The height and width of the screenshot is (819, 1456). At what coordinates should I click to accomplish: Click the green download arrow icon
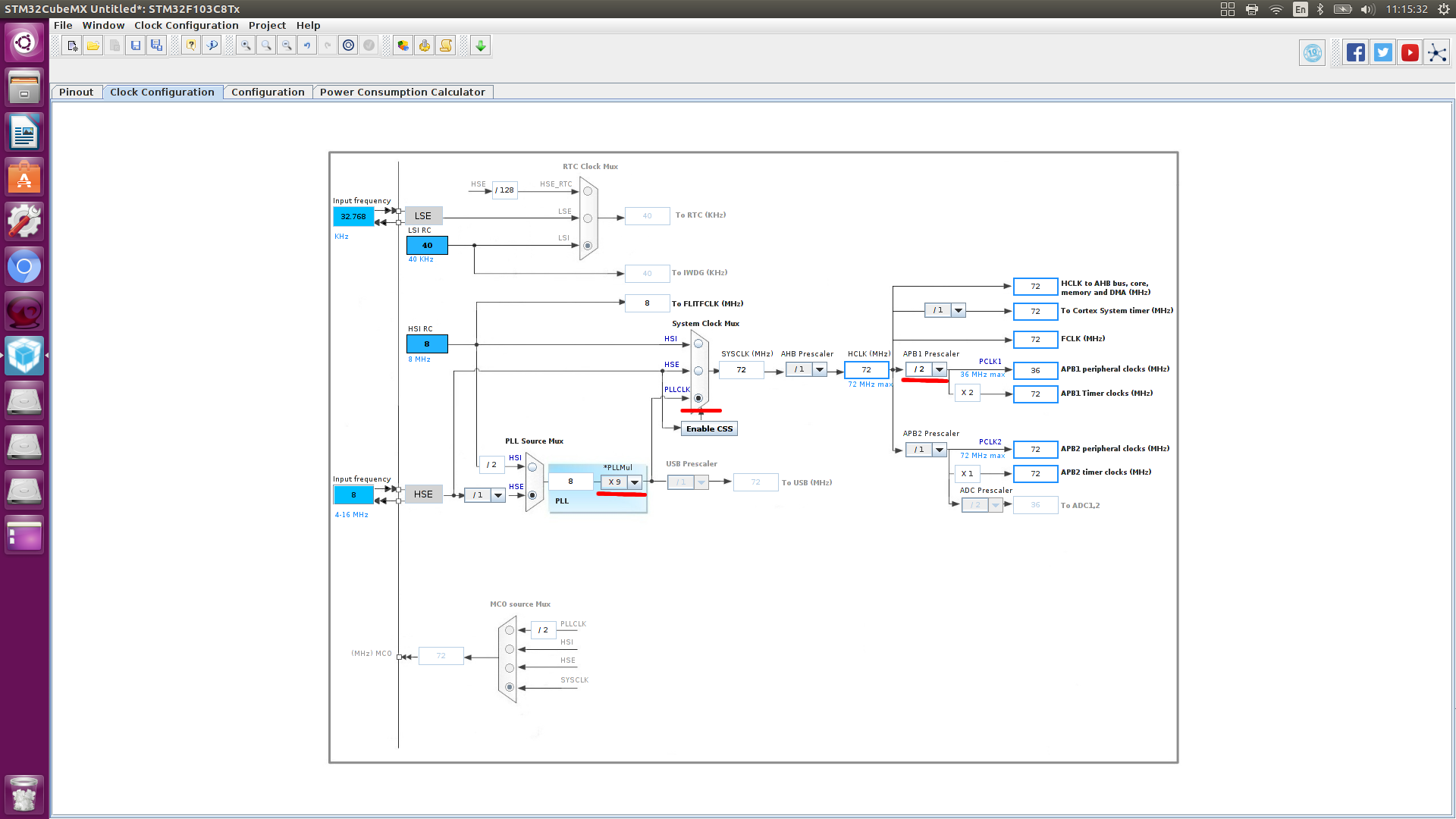pos(481,46)
